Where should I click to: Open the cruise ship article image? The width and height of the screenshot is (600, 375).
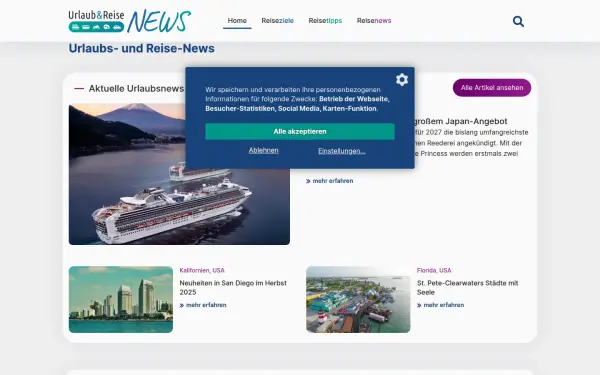[179, 174]
